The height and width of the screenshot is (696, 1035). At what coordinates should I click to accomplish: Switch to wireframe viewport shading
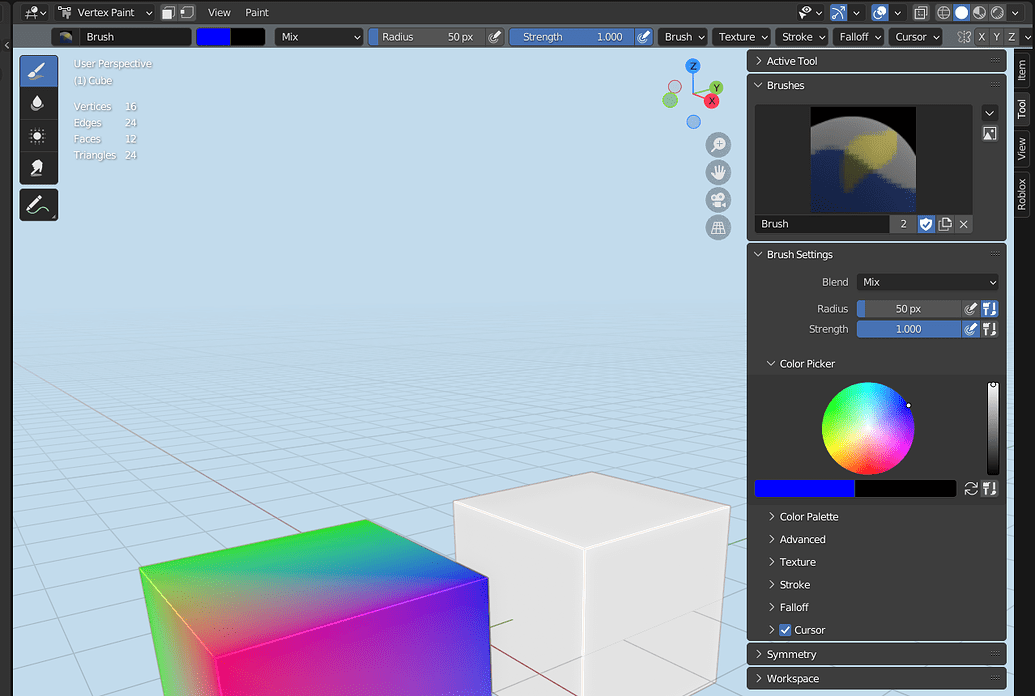[x=943, y=12]
